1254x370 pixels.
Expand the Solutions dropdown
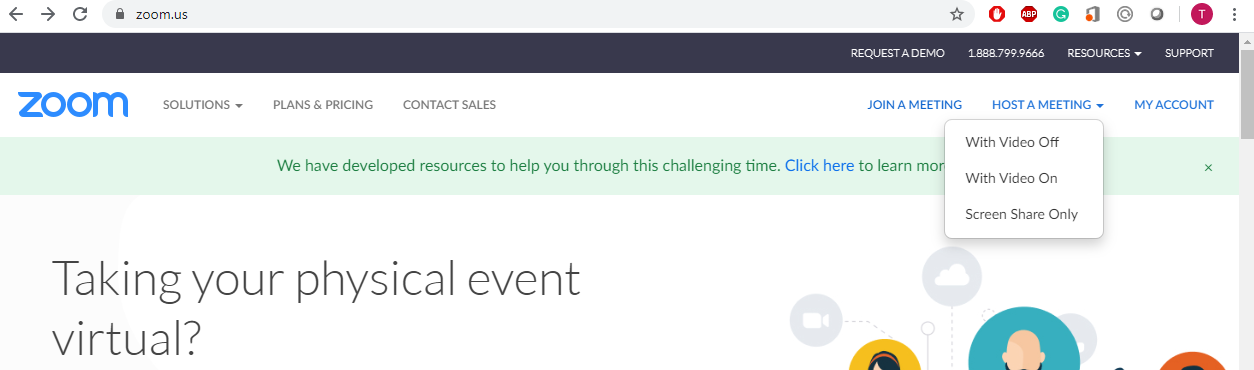click(203, 105)
